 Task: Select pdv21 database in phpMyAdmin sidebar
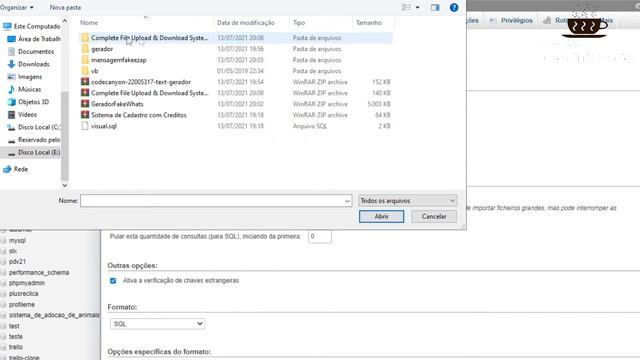click(17, 262)
